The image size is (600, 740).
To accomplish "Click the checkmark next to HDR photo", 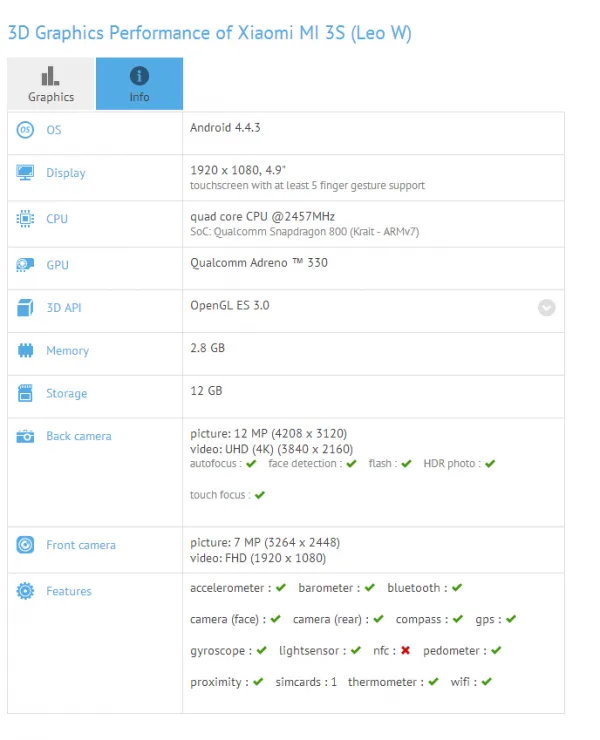I will (490, 463).
